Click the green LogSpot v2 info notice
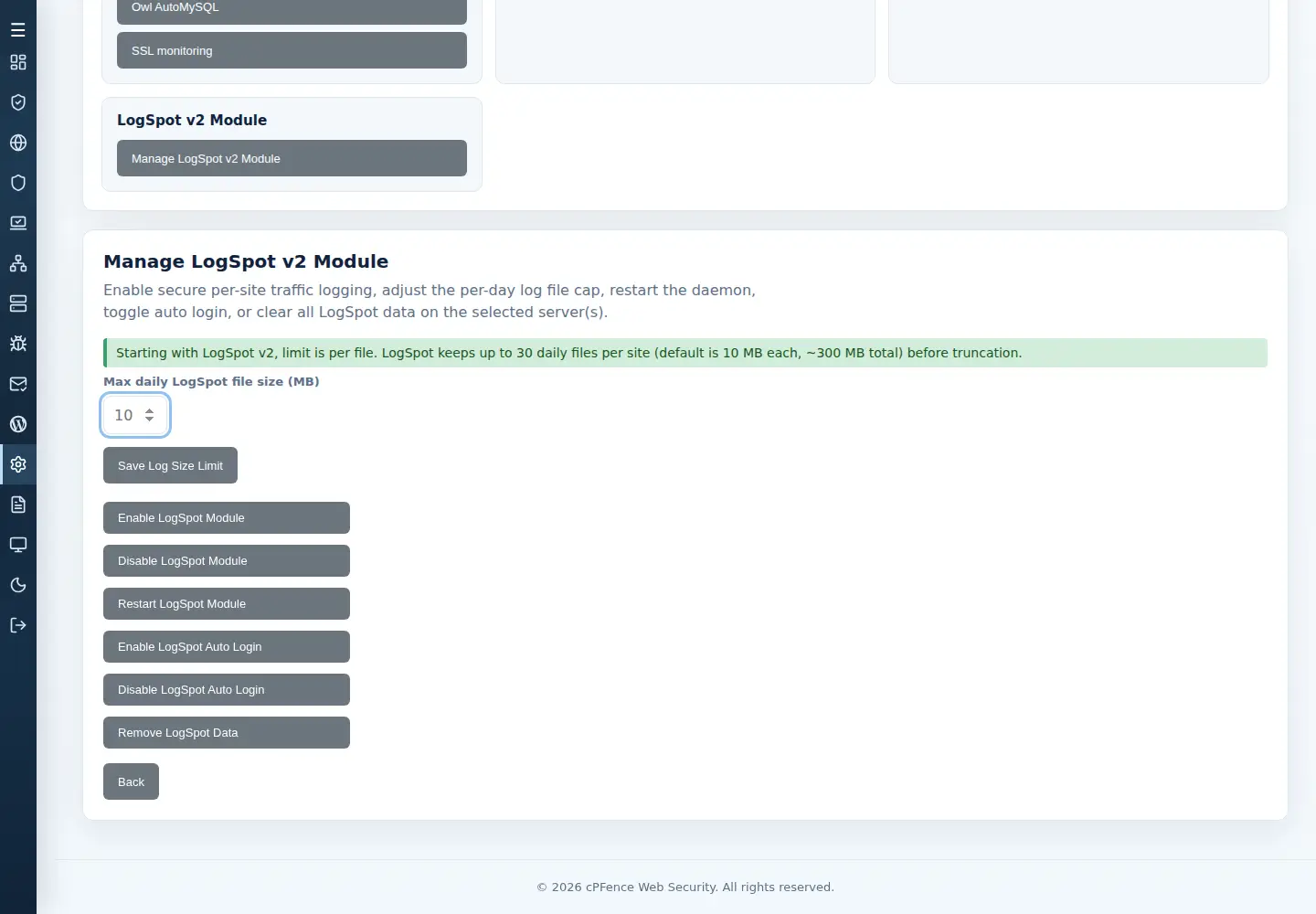 point(685,353)
